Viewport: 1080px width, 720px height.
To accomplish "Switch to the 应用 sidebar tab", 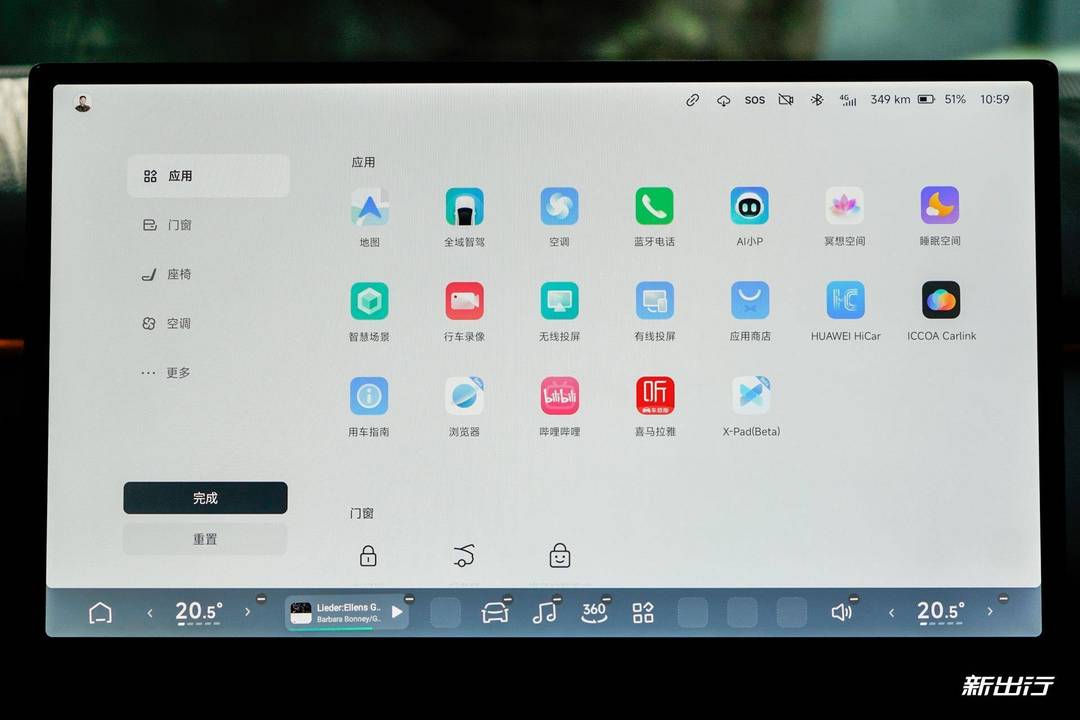I will (x=208, y=176).
